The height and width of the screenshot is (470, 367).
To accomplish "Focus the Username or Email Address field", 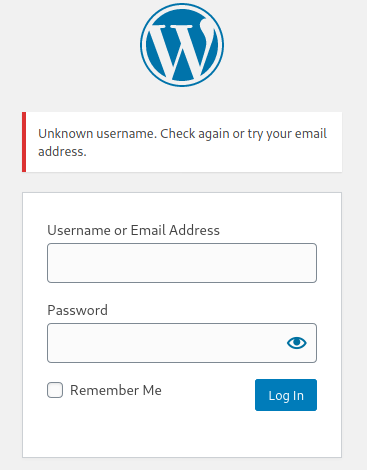I will [182, 263].
